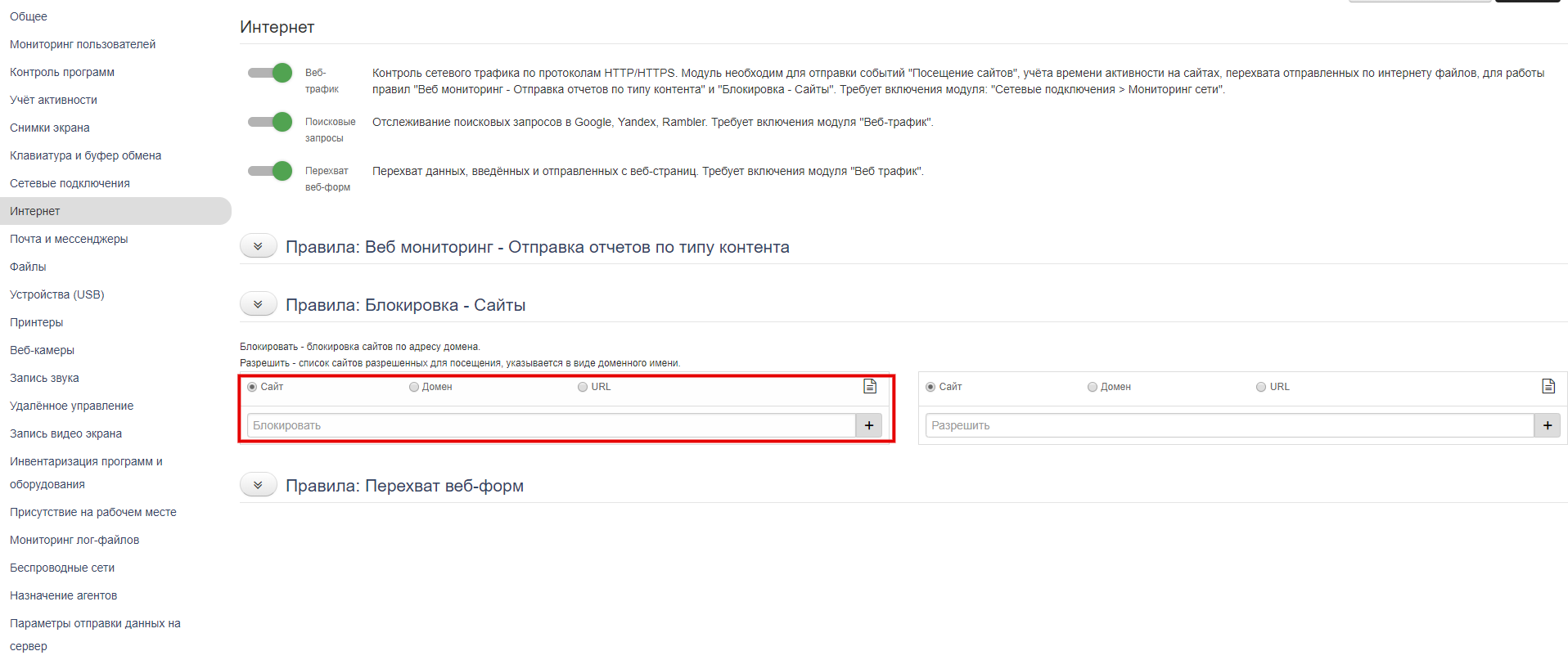Image resolution: width=1568 pixels, height=660 pixels.
Task: Click the plus button beside Блокировать field
Action: pos(868,425)
